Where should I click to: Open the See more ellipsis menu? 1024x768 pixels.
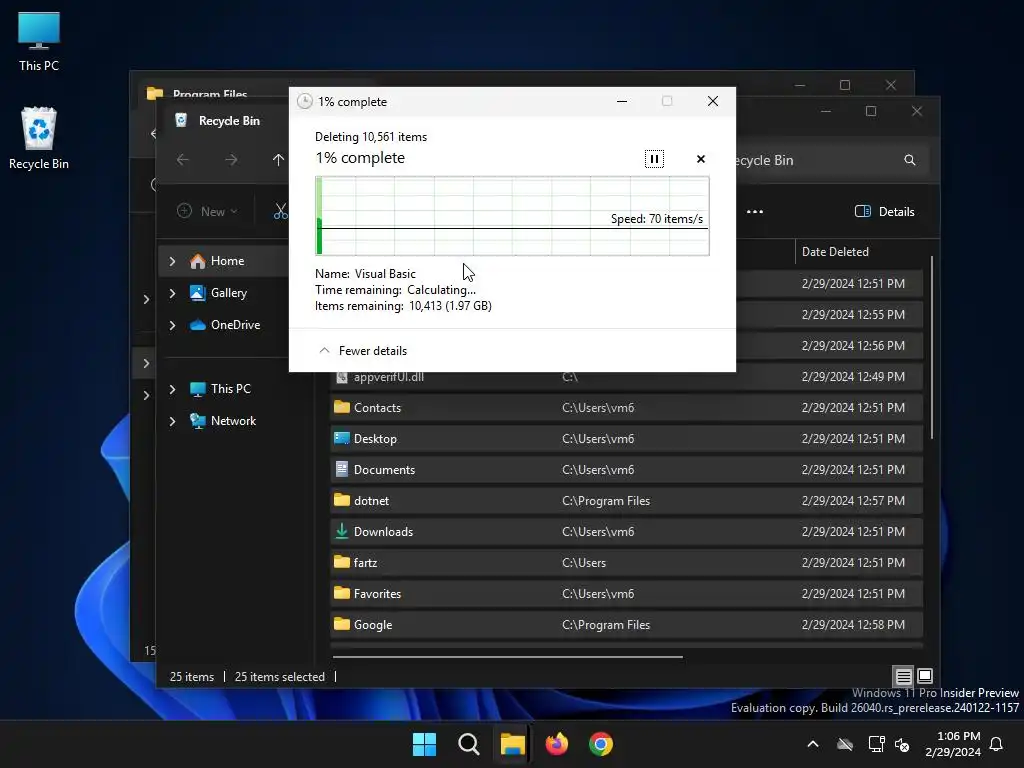(755, 212)
